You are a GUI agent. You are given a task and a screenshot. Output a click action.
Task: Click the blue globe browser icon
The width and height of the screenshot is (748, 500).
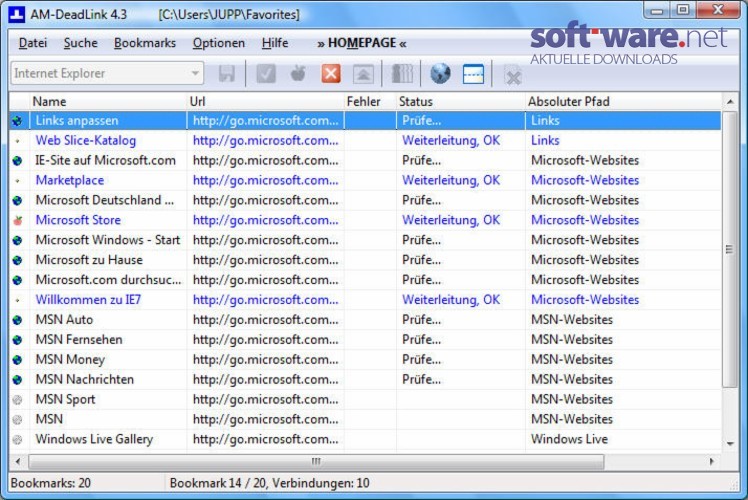[440, 74]
